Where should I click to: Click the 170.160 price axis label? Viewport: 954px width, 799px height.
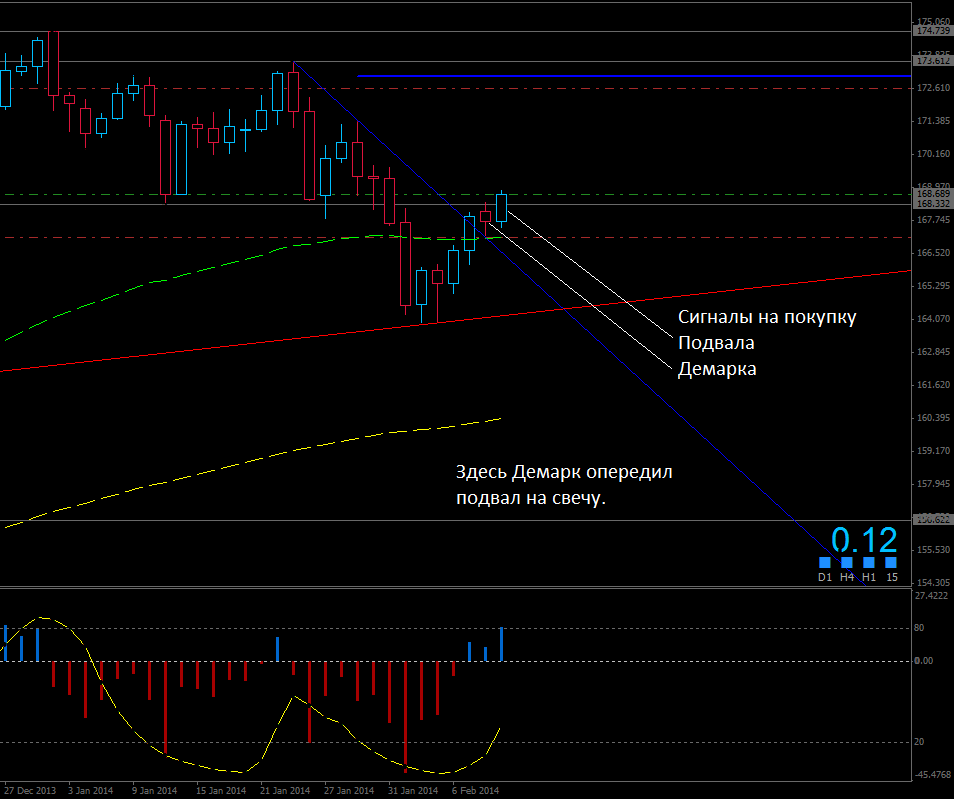click(933, 154)
